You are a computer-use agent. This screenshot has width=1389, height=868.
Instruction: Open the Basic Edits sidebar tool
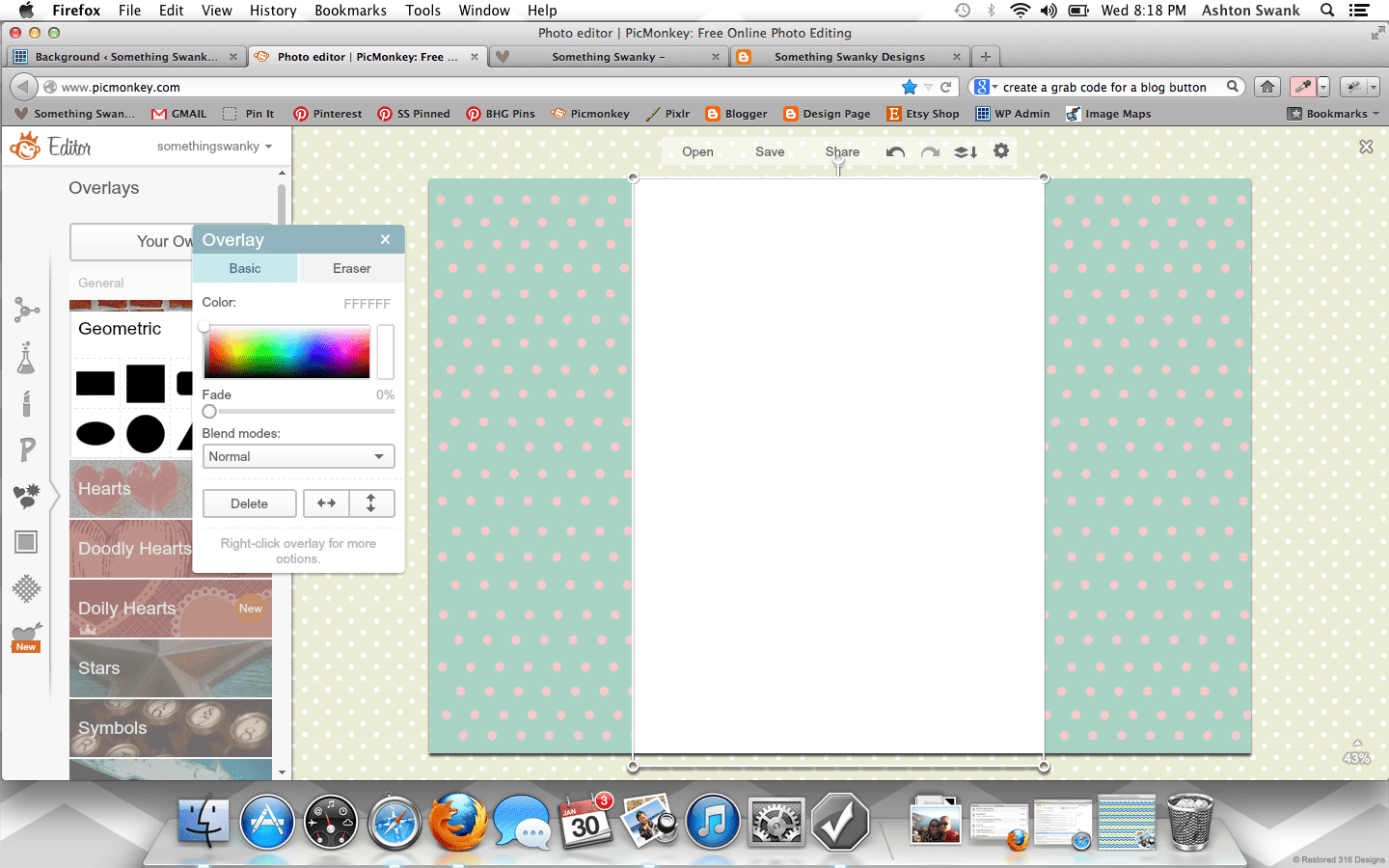tap(26, 310)
